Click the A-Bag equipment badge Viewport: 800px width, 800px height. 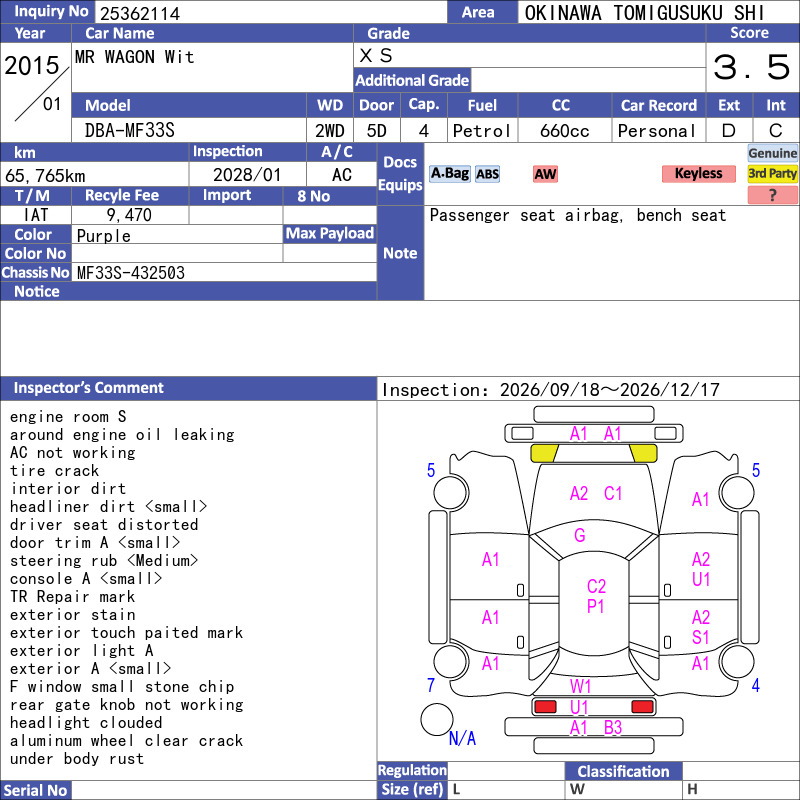449,174
